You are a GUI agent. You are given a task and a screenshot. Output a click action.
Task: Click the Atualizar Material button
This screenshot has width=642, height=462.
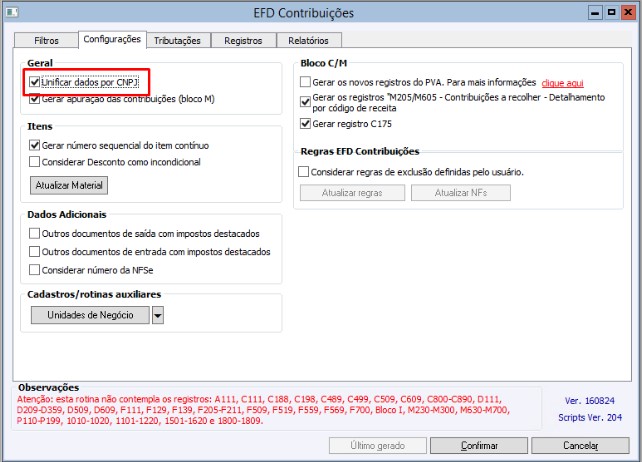[69, 185]
